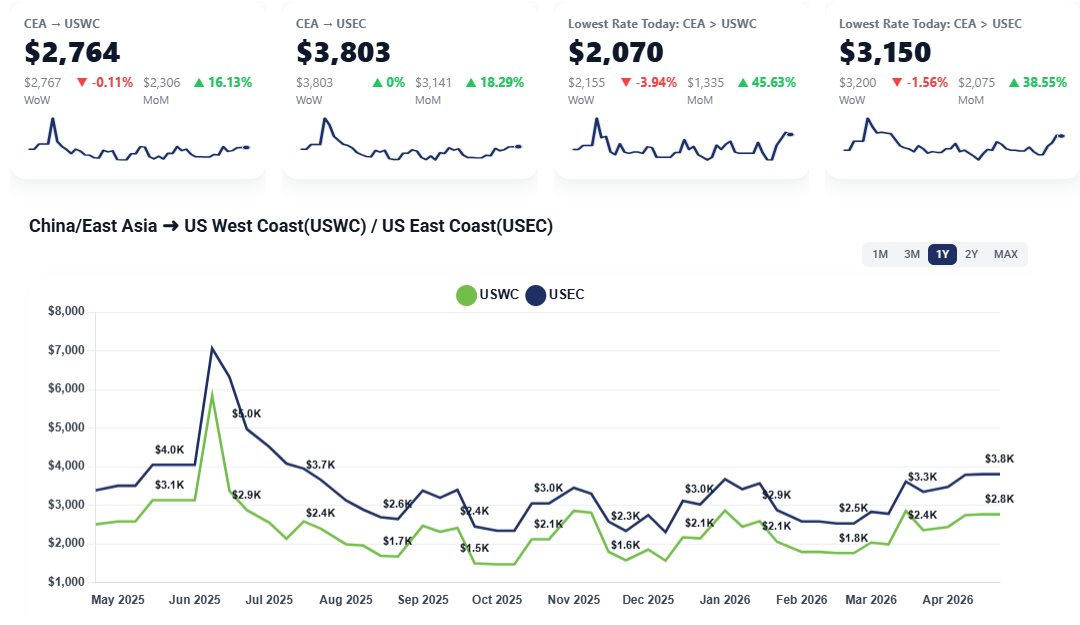Toggle USEC series via navy legend dot

coord(535,295)
